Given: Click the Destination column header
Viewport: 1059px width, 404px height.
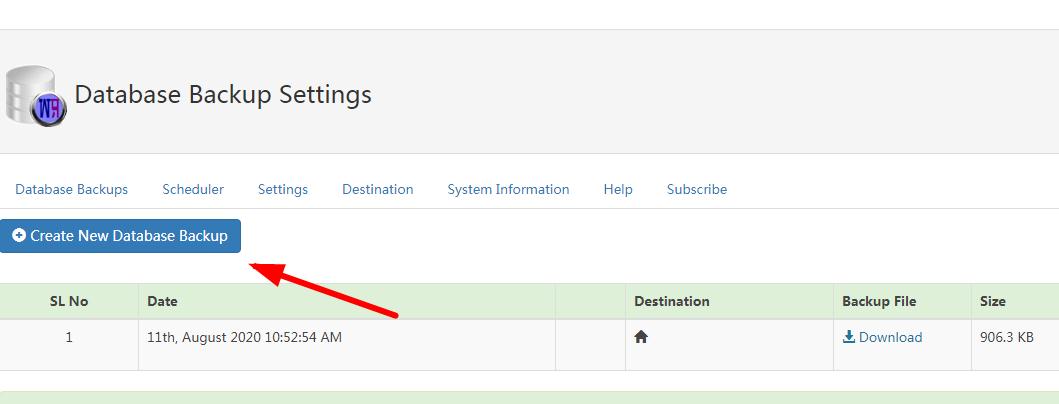Looking at the screenshot, I should [672, 301].
